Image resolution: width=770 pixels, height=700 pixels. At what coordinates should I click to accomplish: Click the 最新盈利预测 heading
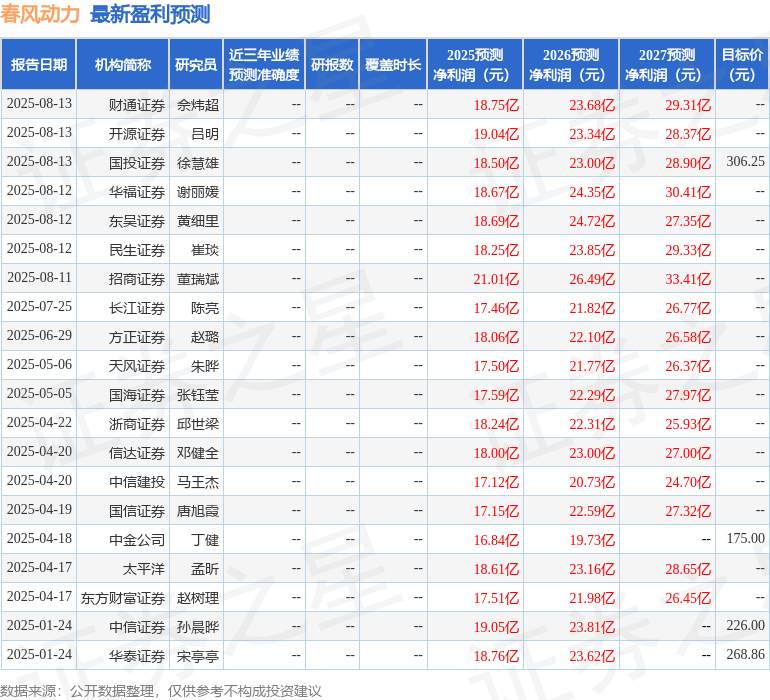150,14
